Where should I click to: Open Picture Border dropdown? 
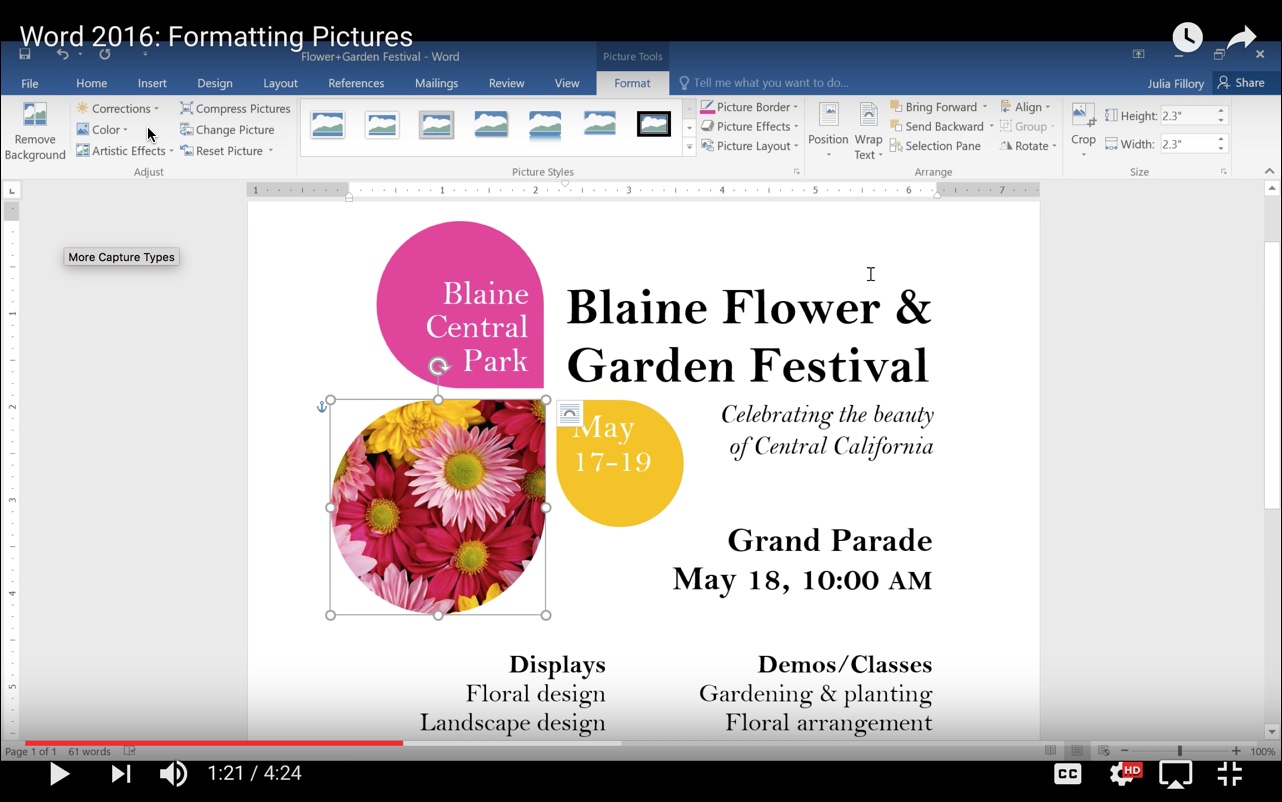coord(750,107)
